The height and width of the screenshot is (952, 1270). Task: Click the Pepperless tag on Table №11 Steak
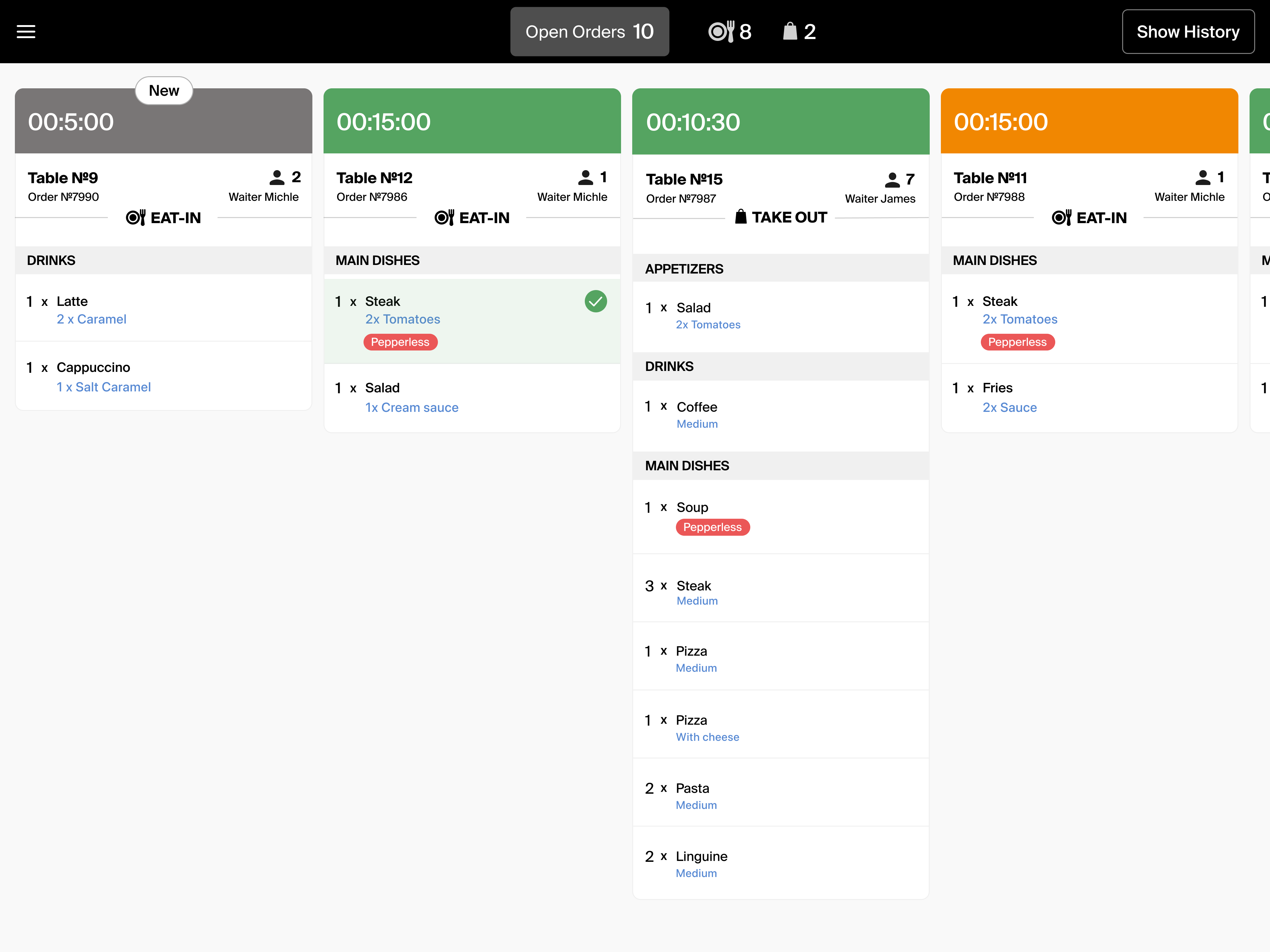(1017, 342)
